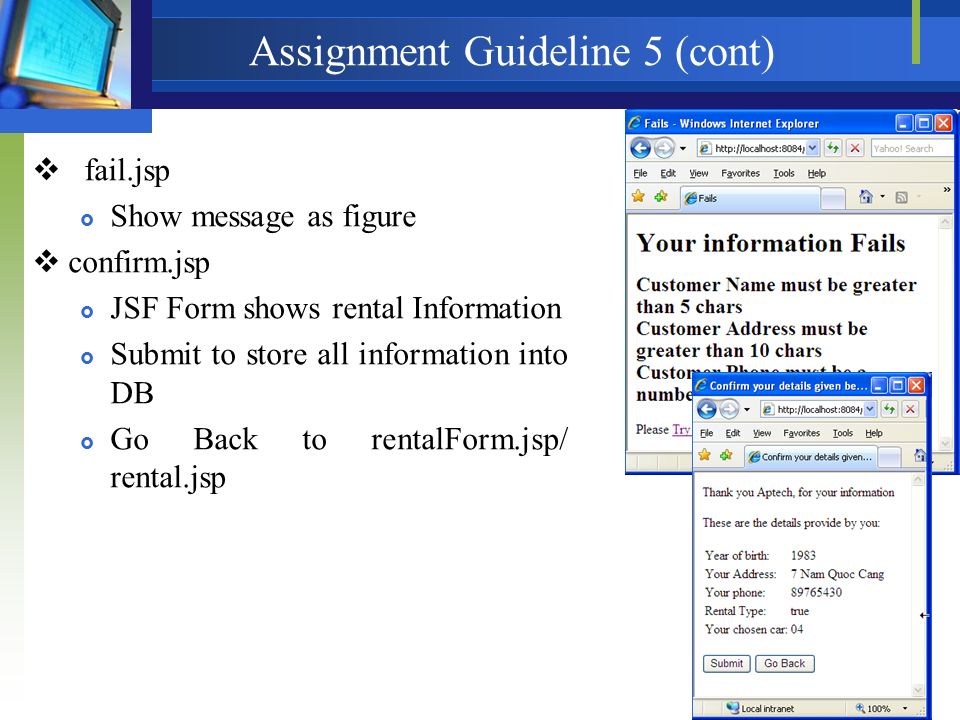960x720 pixels.
Task: Select the Fails tab
Action: [x=750, y=198]
